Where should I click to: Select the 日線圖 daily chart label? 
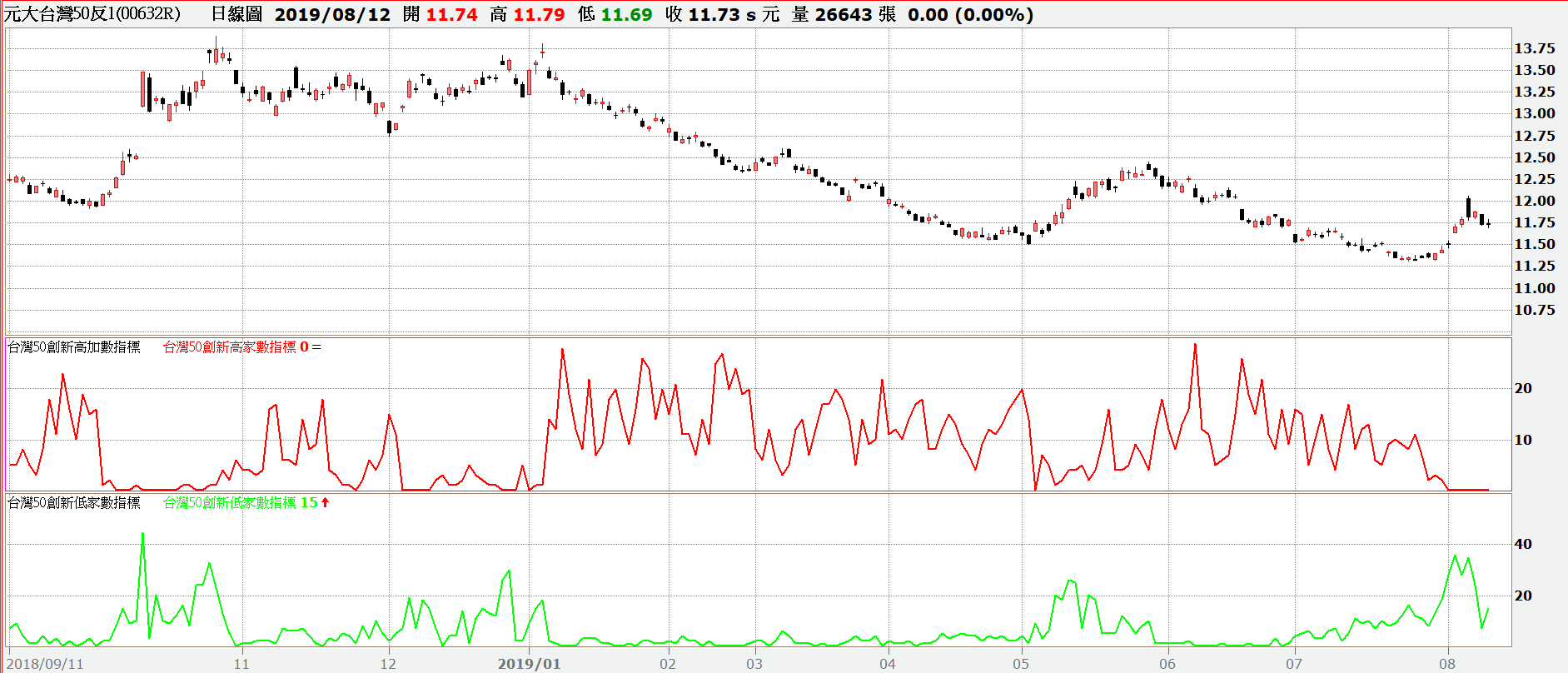tap(236, 14)
